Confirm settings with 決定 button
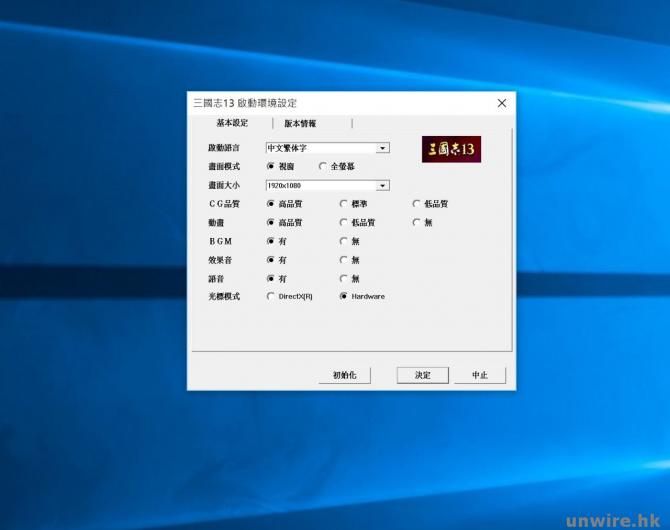 [423, 375]
